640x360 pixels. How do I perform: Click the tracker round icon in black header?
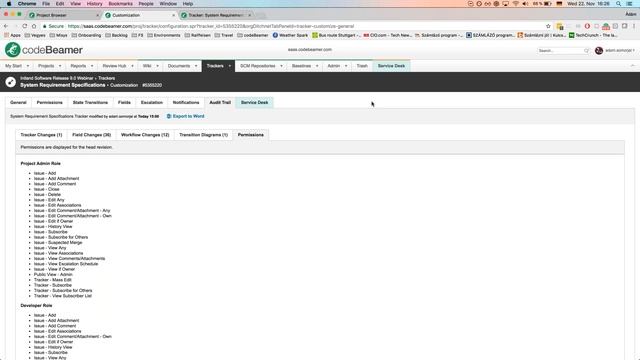click(x=11, y=82)
